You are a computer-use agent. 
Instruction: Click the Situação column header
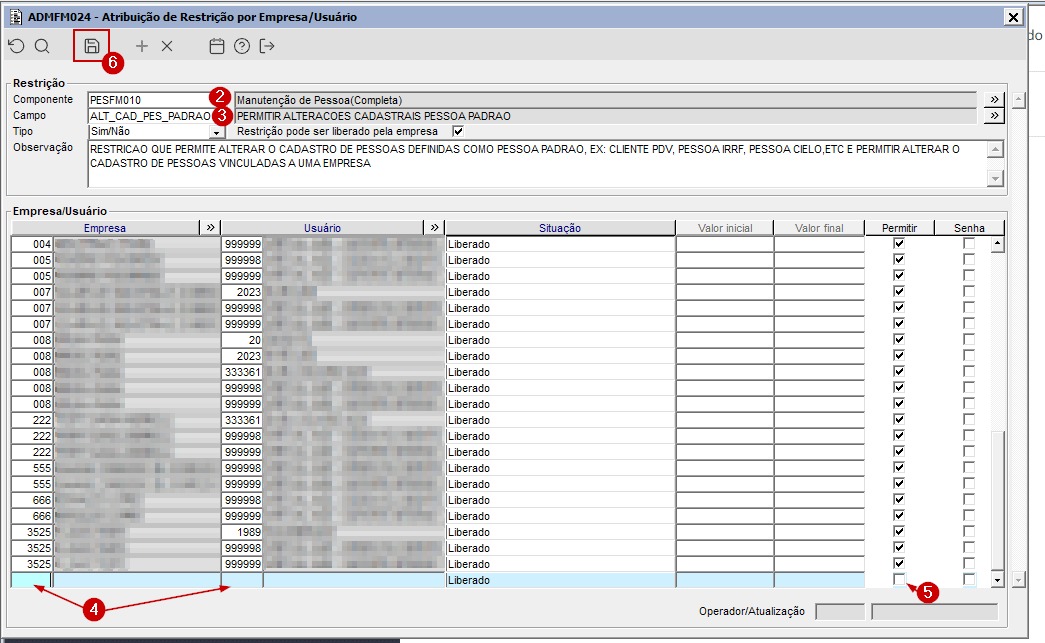[x=560, y=228]
